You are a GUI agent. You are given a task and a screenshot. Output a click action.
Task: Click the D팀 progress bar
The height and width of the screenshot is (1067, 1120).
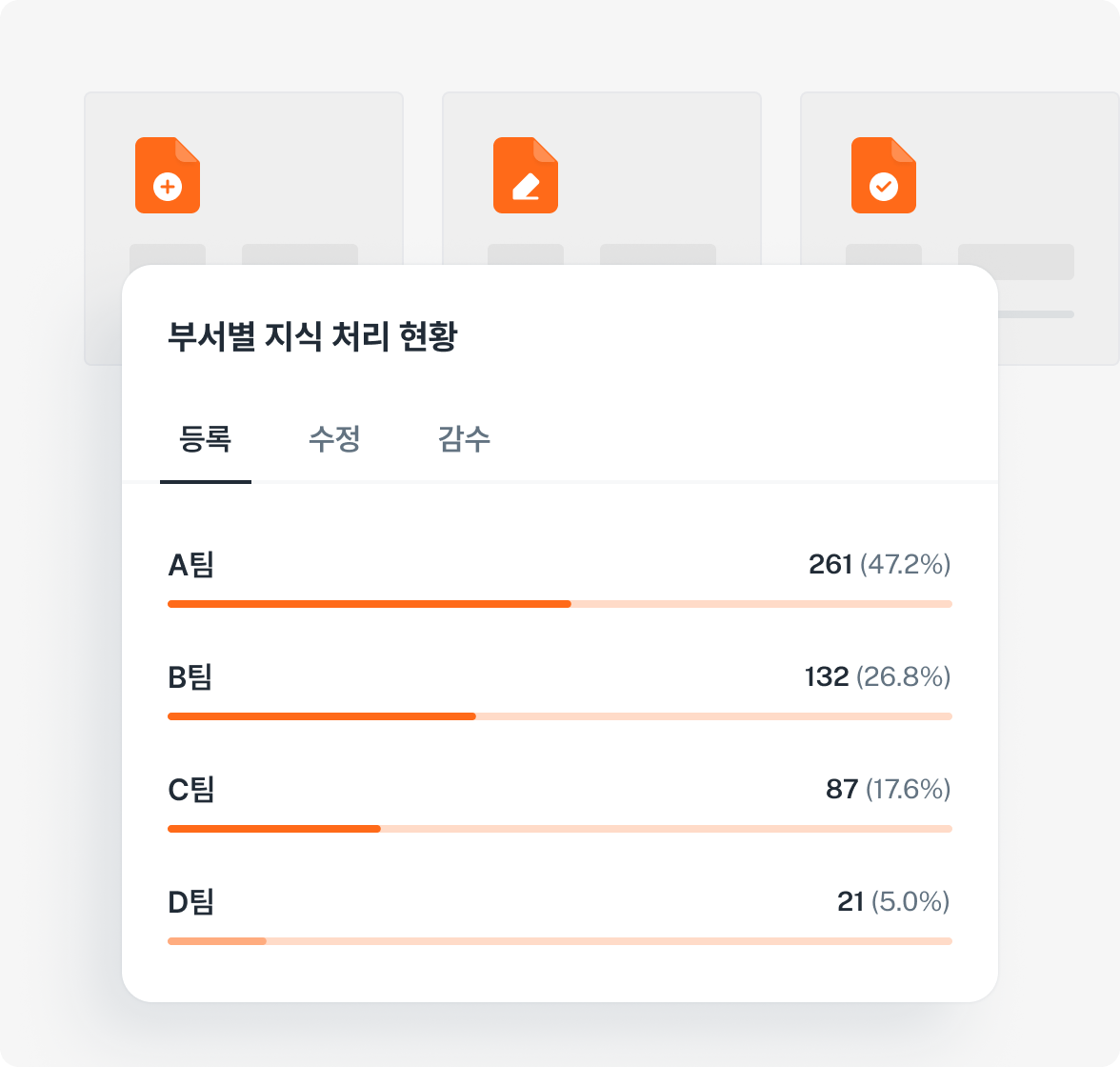point(560,941)
